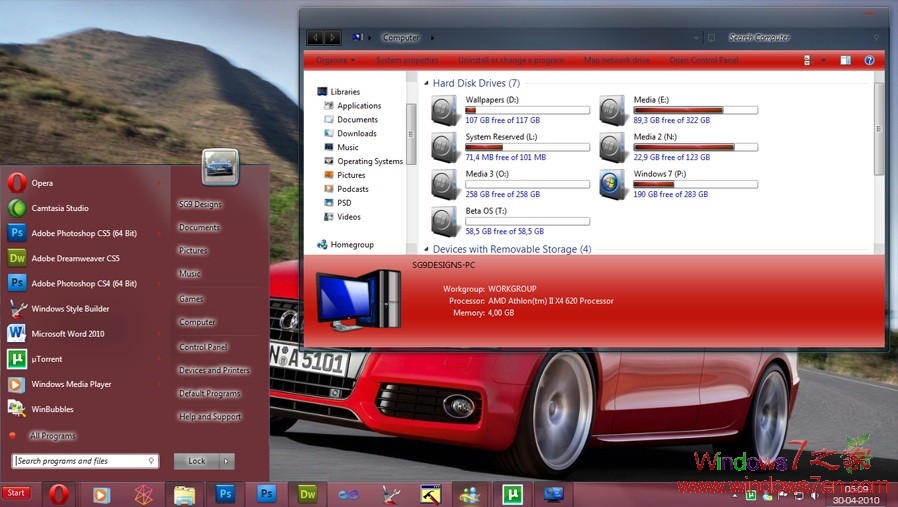Go forward in the Explorer window
Viewport: 898px width, 507px height.
[332, 38]
